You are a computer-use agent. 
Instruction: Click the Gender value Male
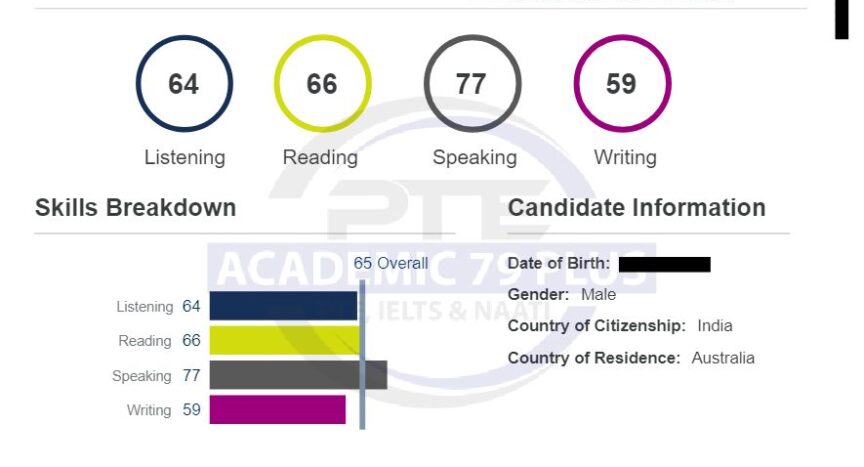(598, 295)
